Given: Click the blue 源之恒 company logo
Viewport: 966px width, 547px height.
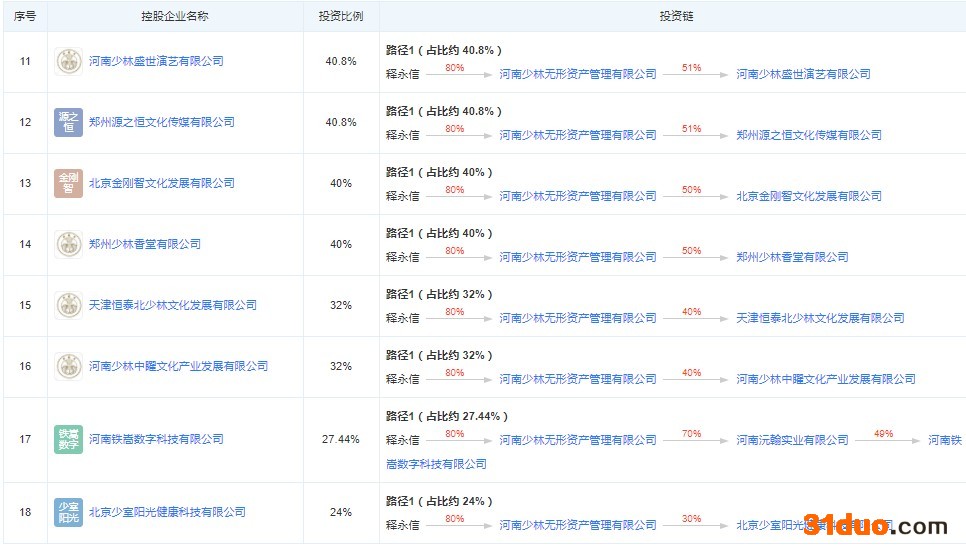Looking at the screenshot, I should (x=68, y=122).
